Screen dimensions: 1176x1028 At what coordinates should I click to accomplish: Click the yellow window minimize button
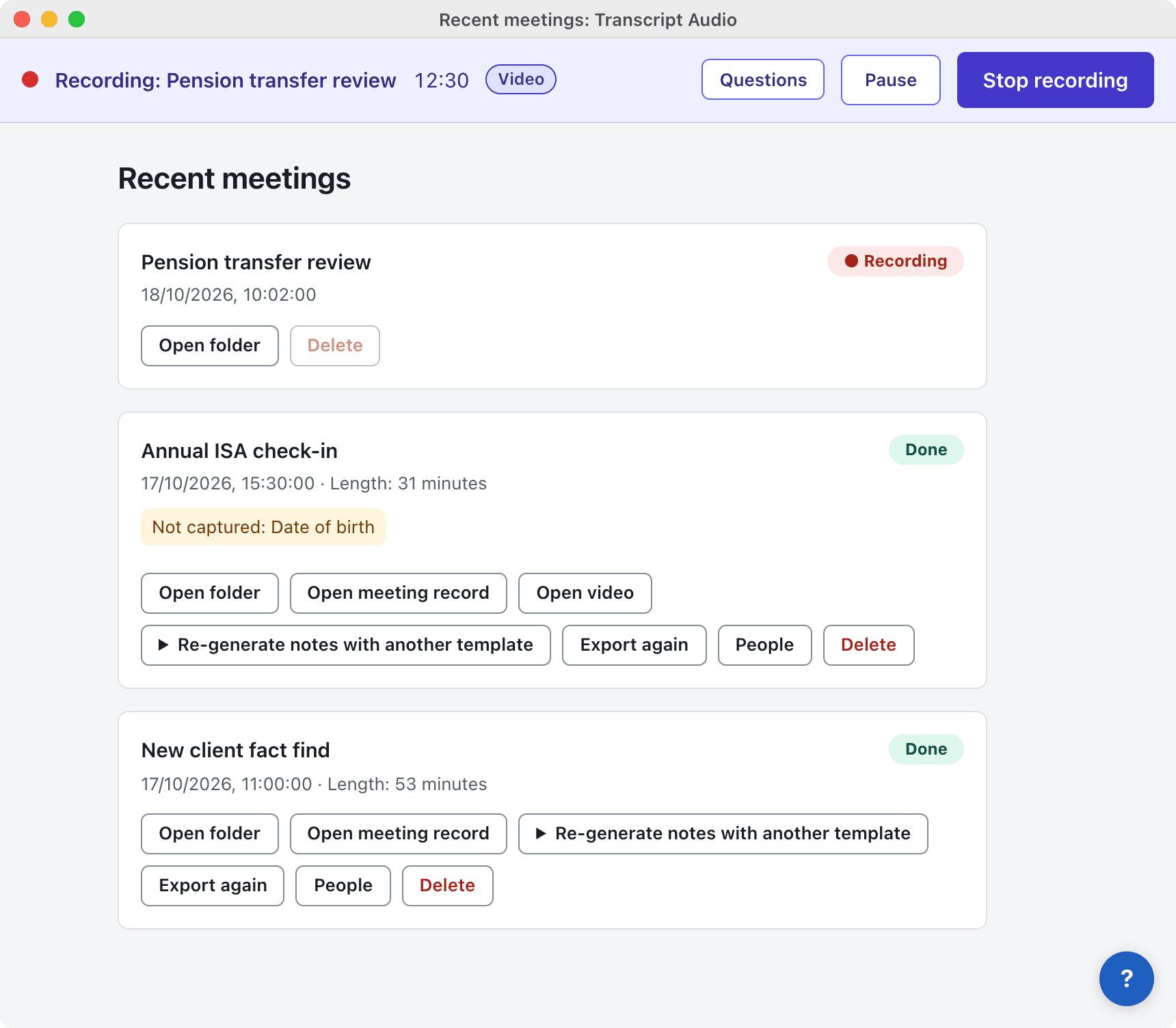click(x=49, y=19)
